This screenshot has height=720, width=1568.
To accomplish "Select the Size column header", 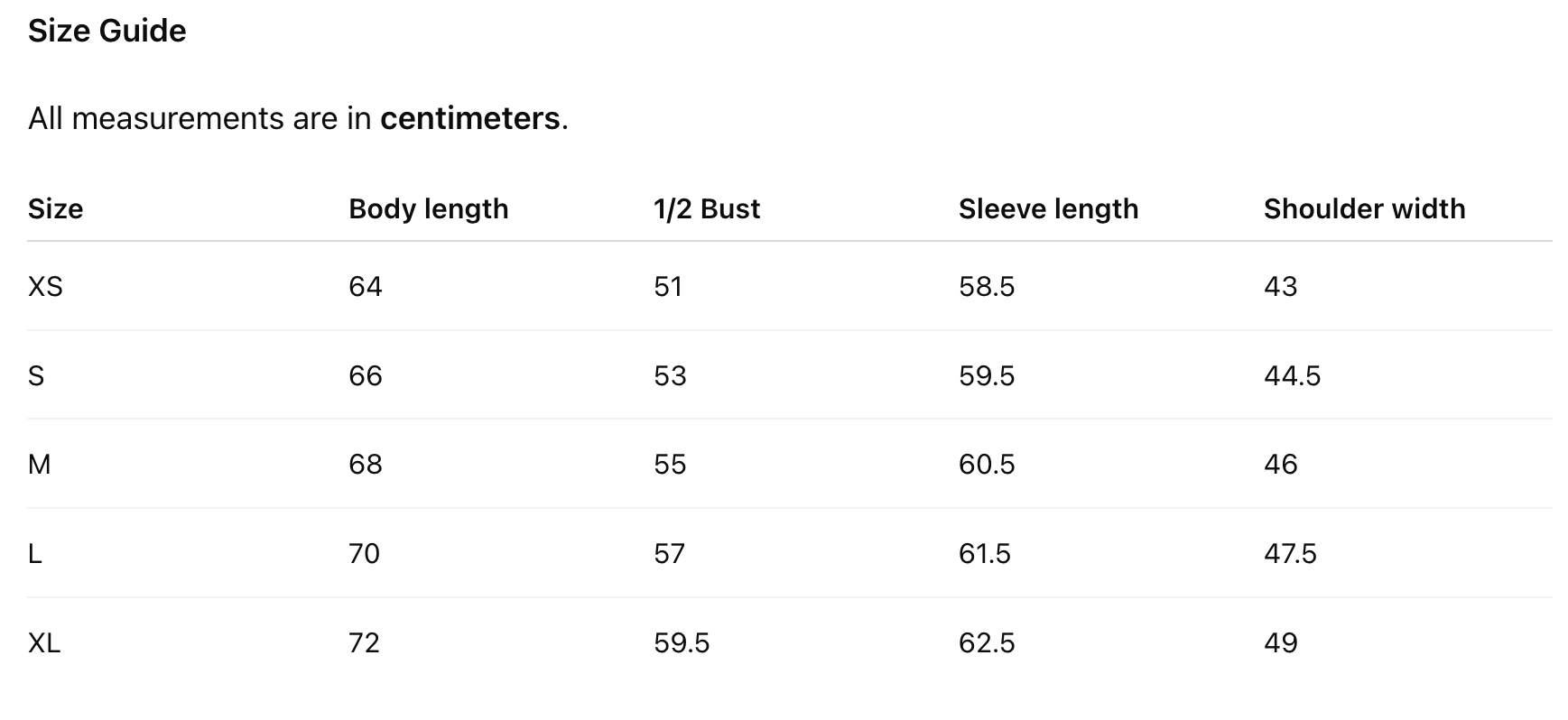I will point(55,208).
